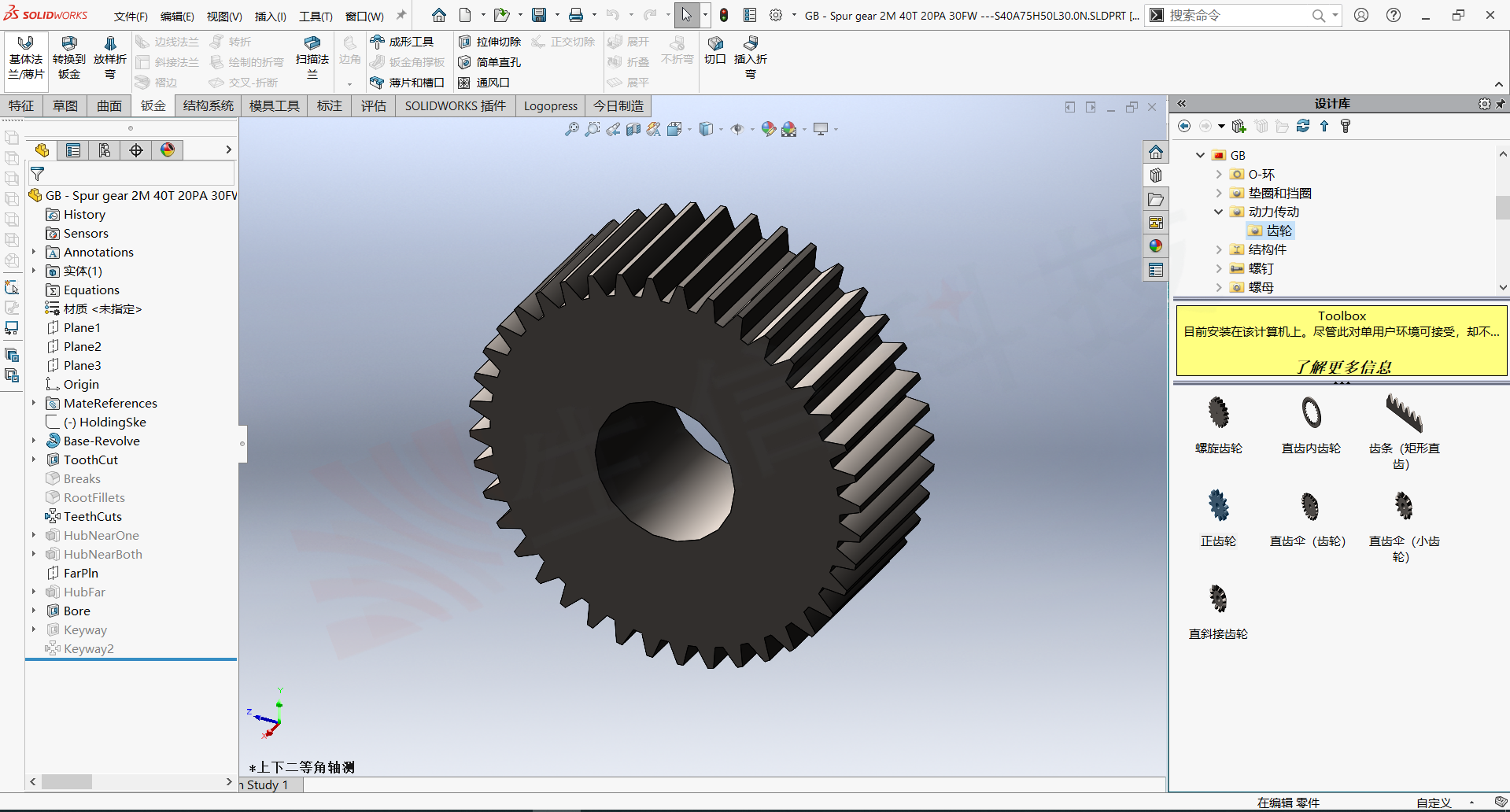Expand the 实体(1) solid bodies node

(34, 271)
